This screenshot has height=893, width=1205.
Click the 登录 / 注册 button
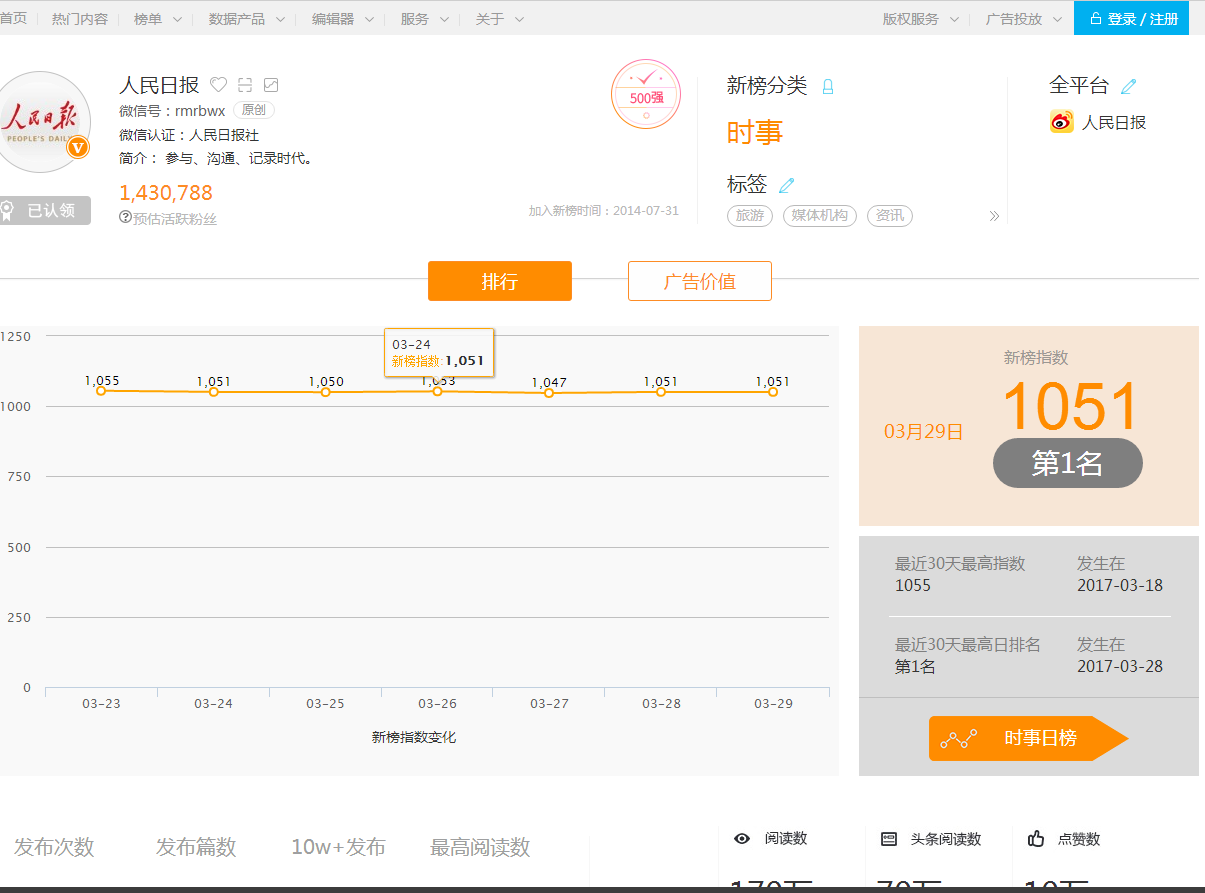click(x=1131, y=18)
